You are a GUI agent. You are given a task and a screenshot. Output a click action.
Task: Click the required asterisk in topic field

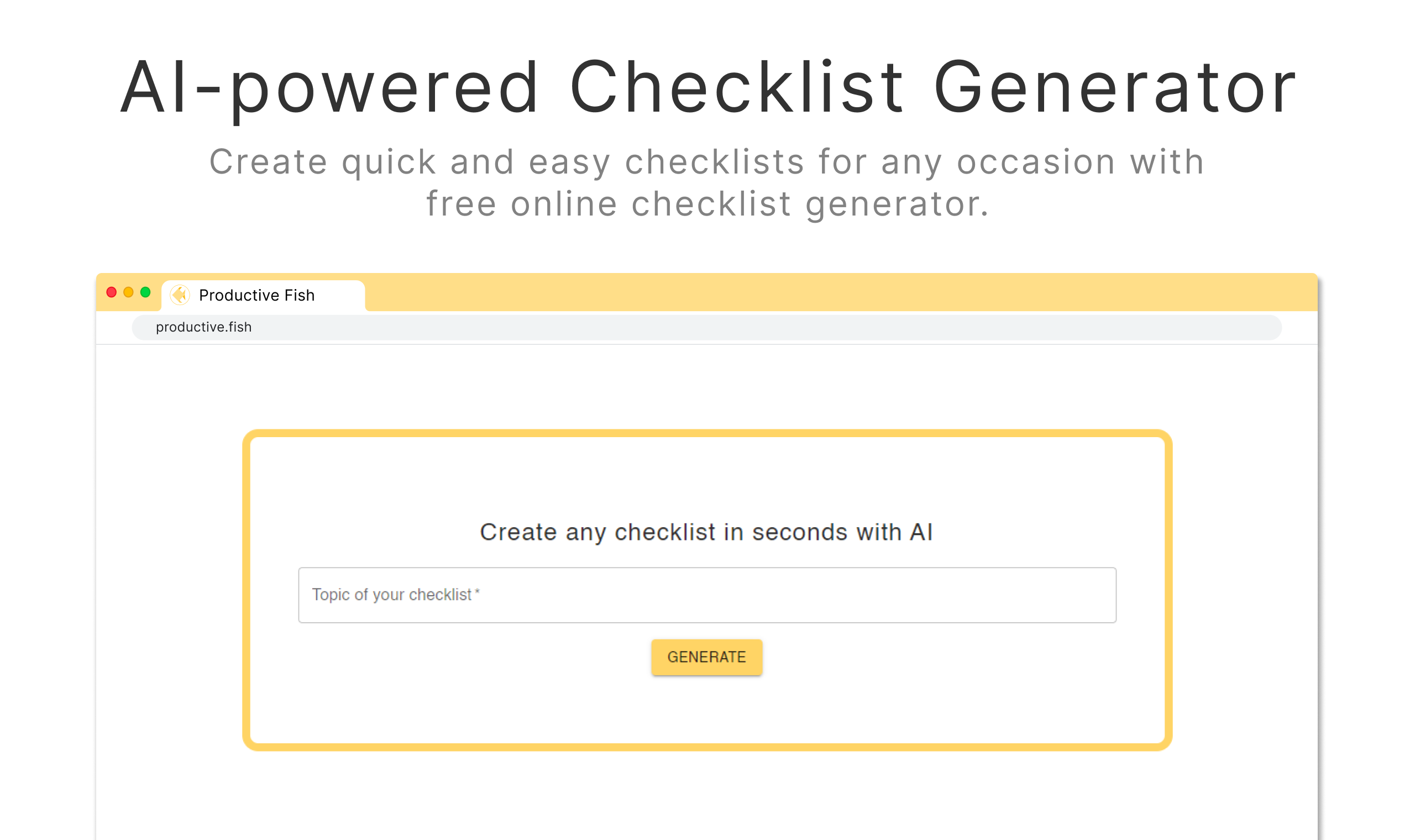(477, 592)
